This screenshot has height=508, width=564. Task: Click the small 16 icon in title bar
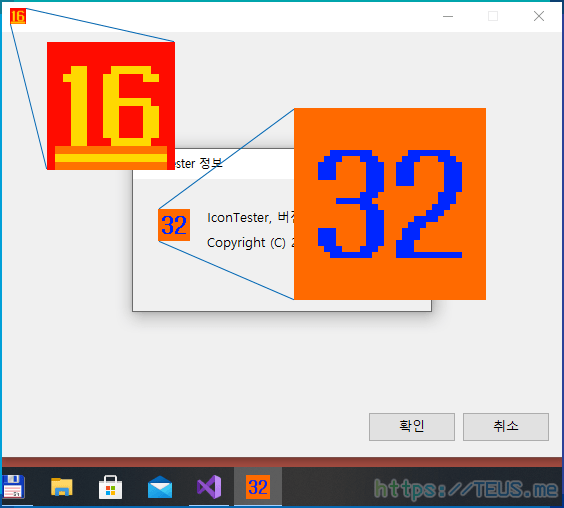[x=18, y=16]
